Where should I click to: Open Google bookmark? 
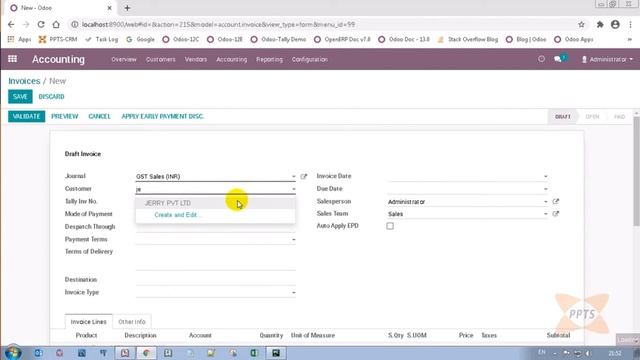(140, 40)
